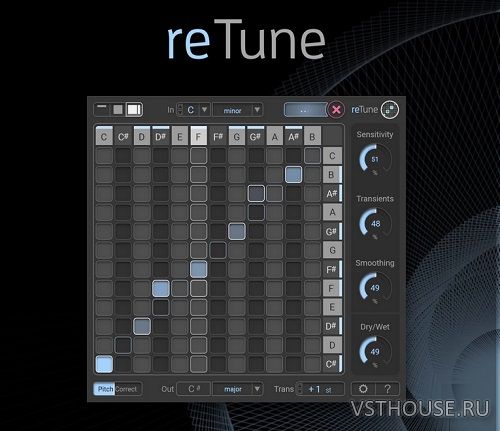Viewport: 500px width, 431px height.
Task: Toggle input note G header
Action: pyautogui.click(x=237, y=136)
